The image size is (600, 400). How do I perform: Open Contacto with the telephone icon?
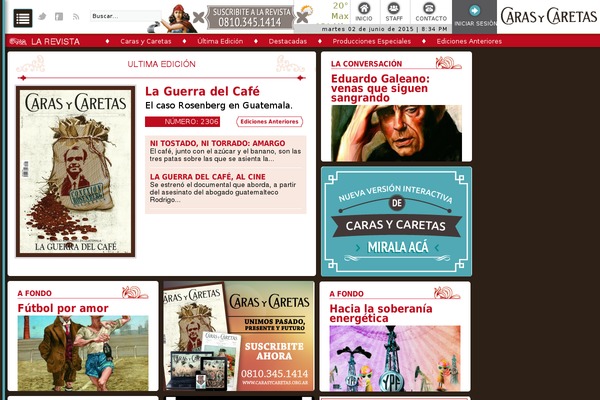pyautogui.click(x=431, y=12)
